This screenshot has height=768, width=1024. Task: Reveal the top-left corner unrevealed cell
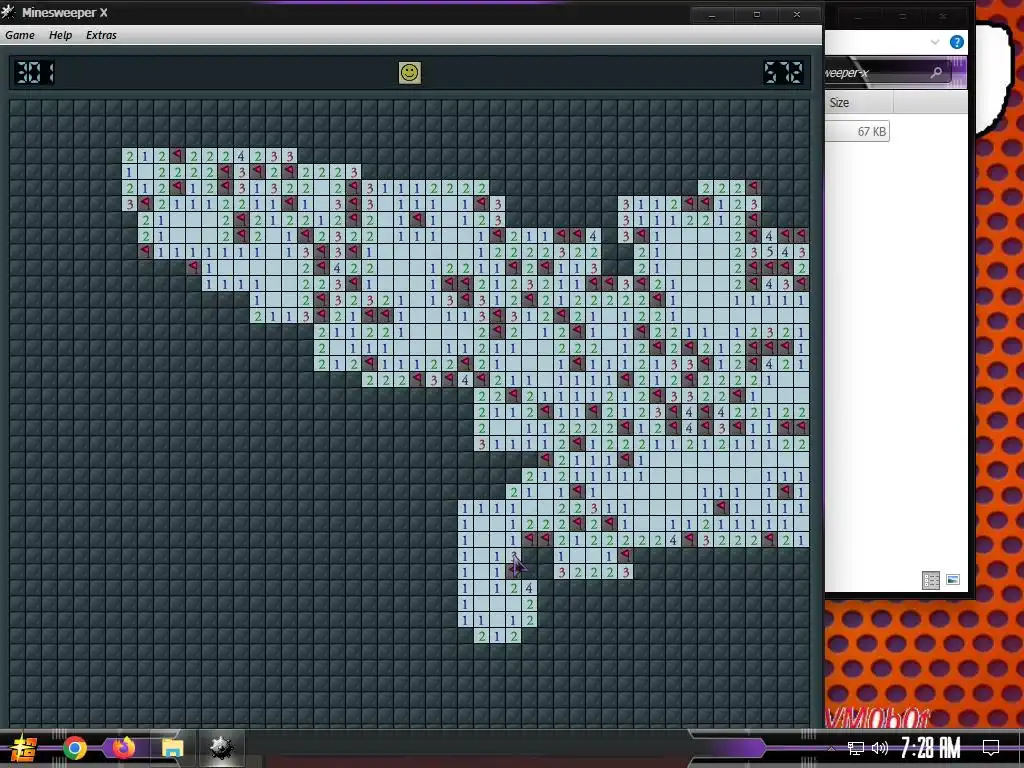point(18,108)
